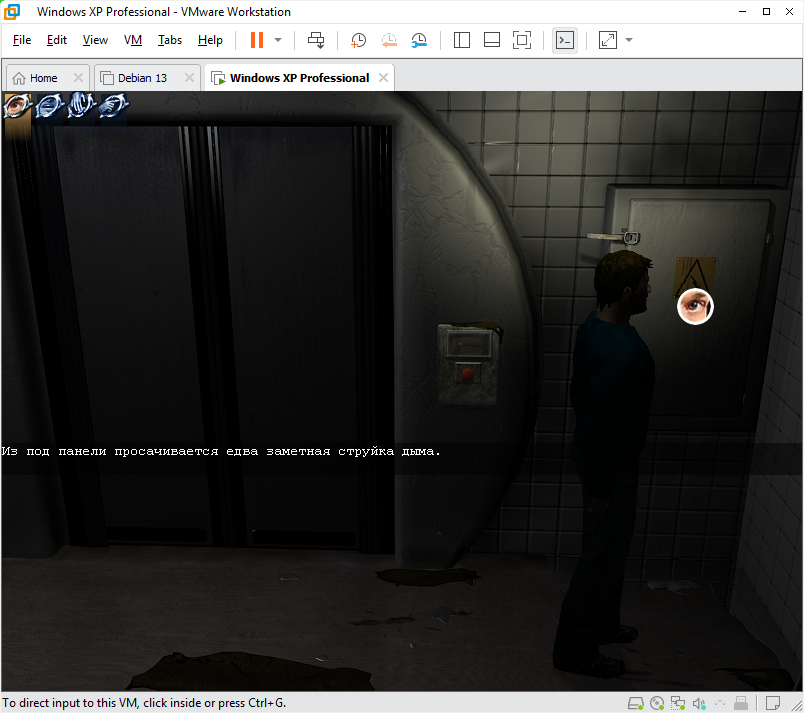This screenshot has height=713, width=804.
Task: Switch to the Debian 13 tab
Action: (x=141, y=78)
